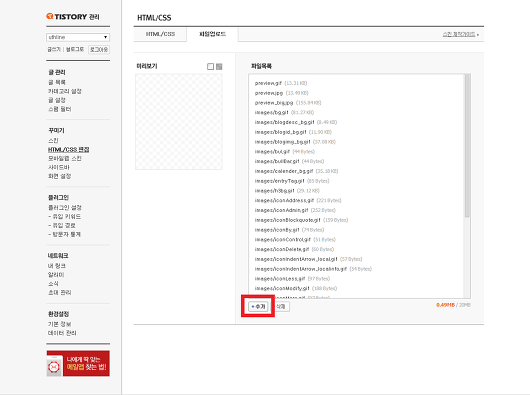
Task: Select file images/iconBlockquote.gif
Action: tap(301, 220)
